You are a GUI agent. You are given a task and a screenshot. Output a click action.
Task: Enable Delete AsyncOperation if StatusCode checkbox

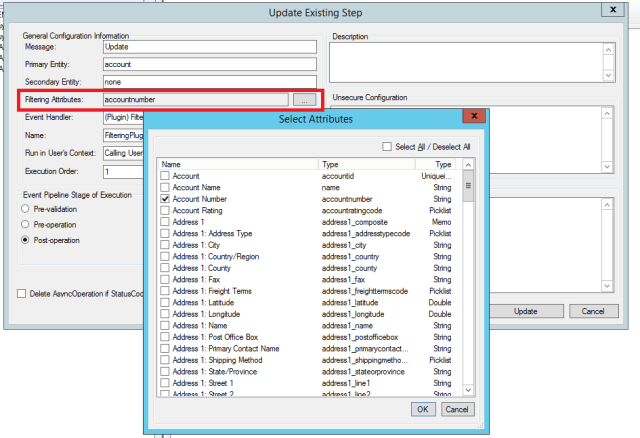pos(22,293)
